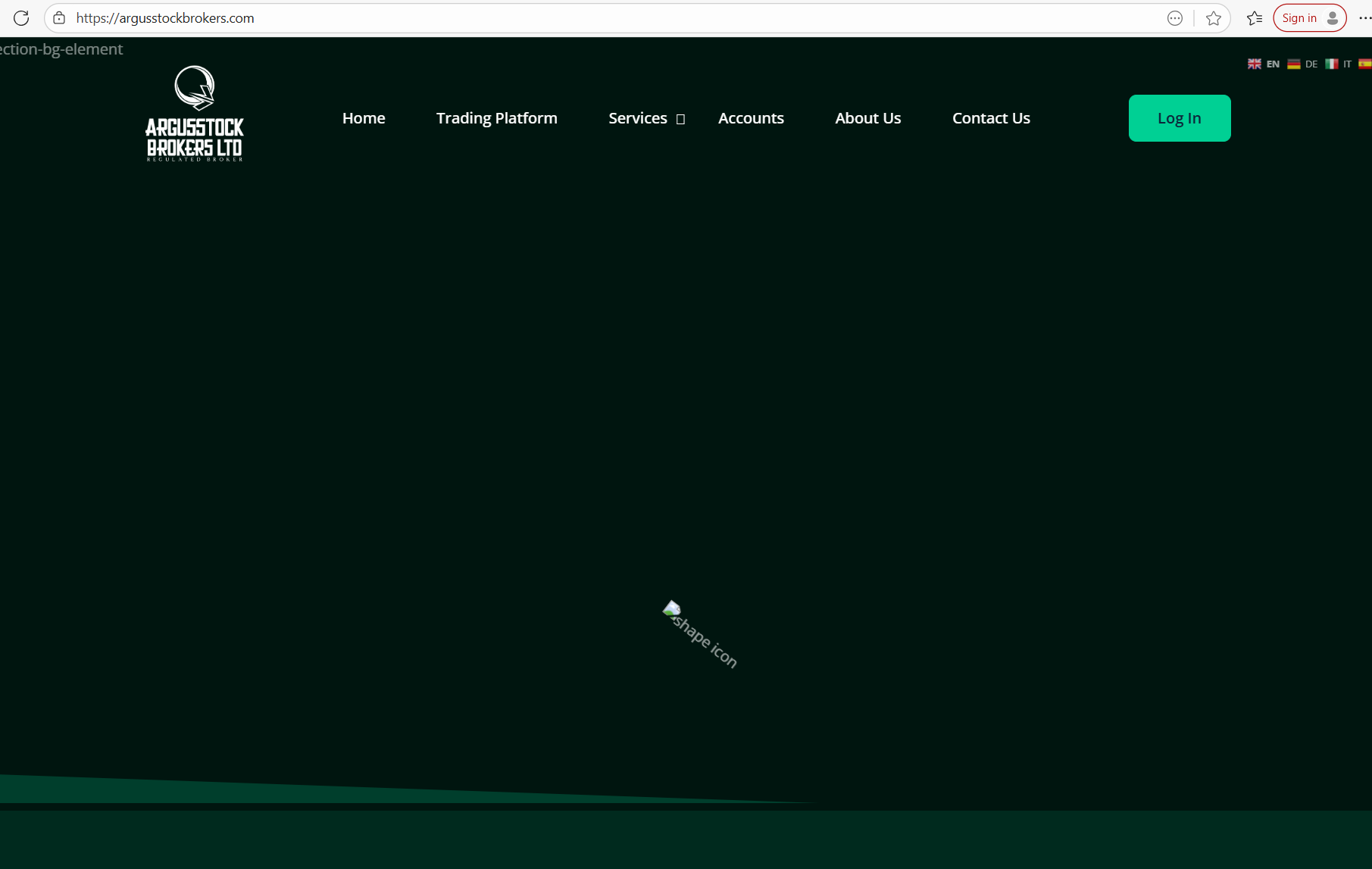Switch language to German DE
Screen dimensions: 1372x869
pos(1302,64)
